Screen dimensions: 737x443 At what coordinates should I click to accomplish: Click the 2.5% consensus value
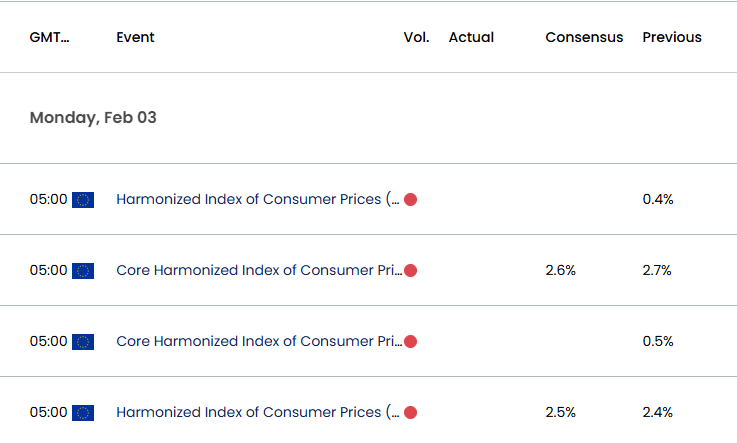(560, 412)
